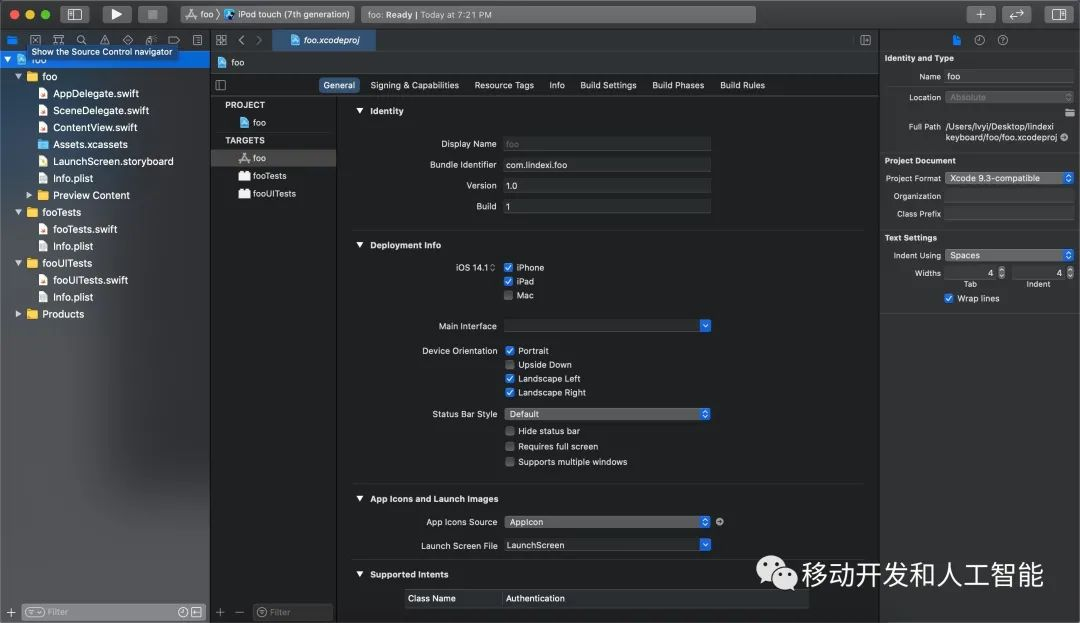Reveal the full path in Finder arrow
1080x623 pixels.
pyautogui.click(x=1064, y=137)
